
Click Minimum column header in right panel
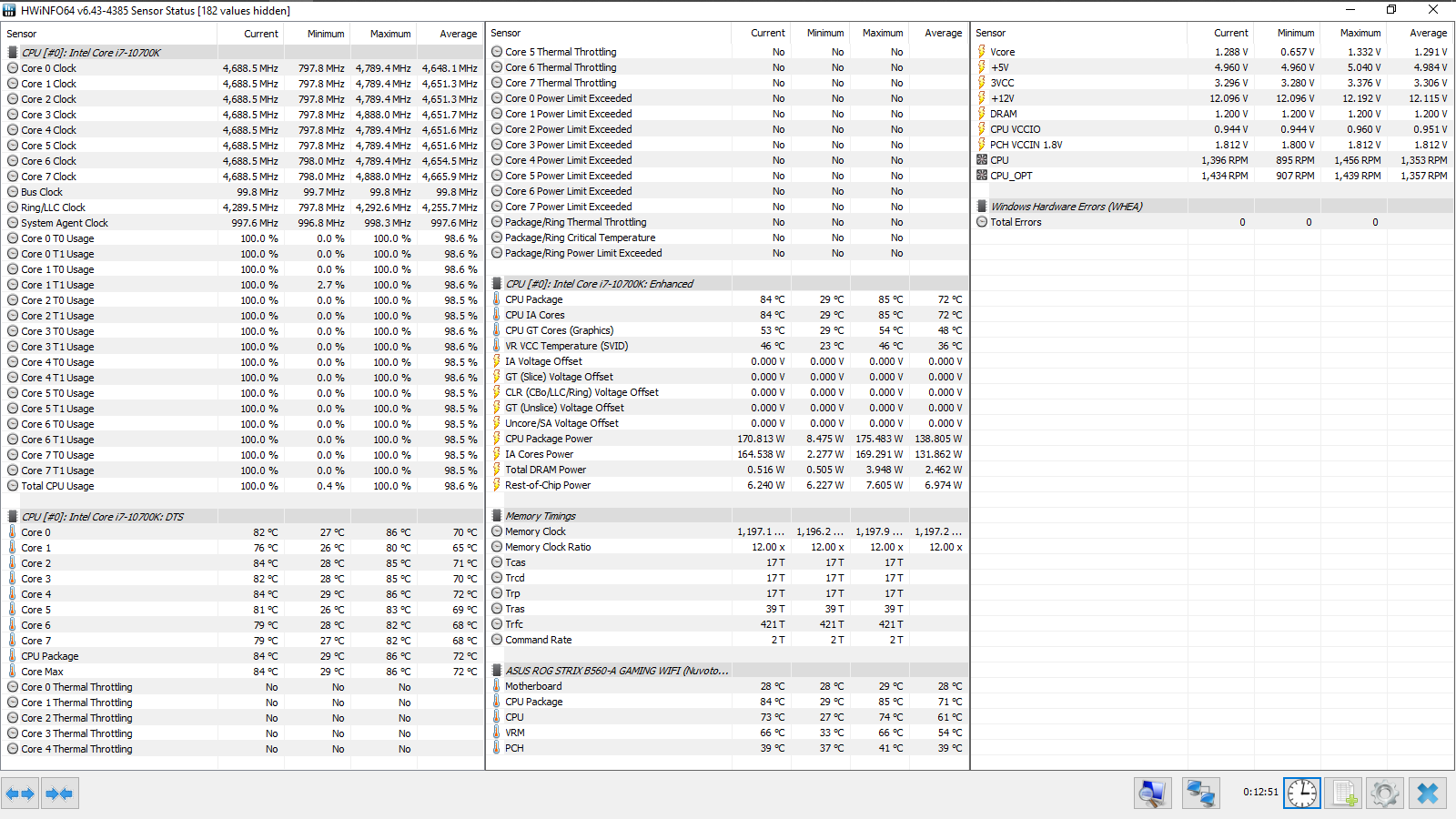pyautogui.click(x=1288, y=33)
